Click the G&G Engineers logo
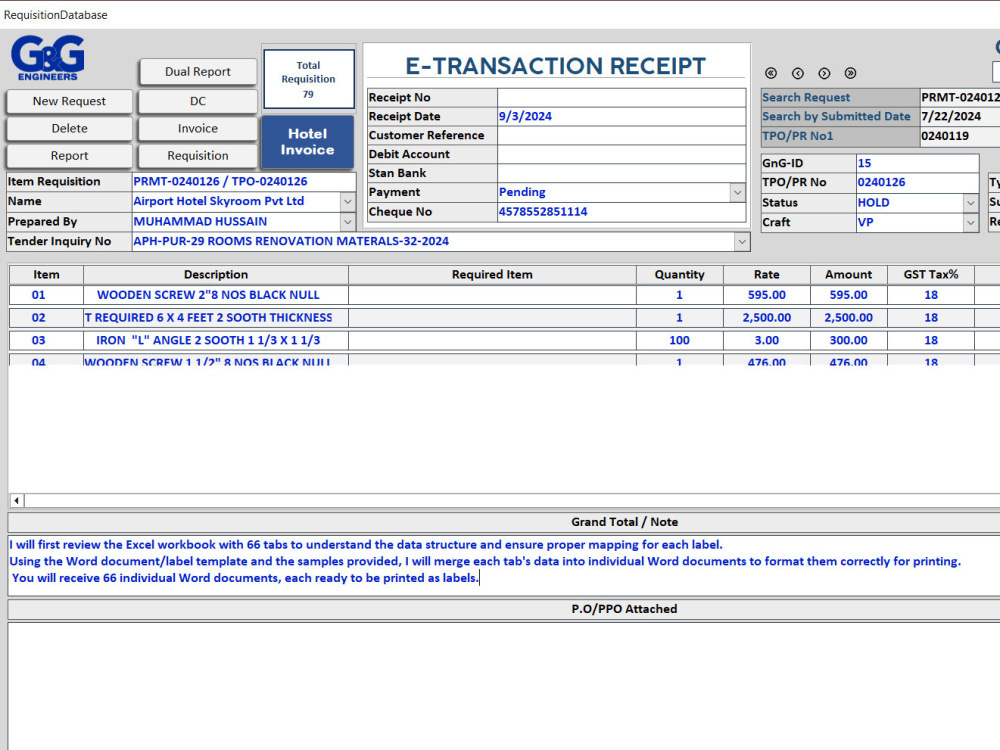Viewport: 1000px width, 750px height. 48,57
